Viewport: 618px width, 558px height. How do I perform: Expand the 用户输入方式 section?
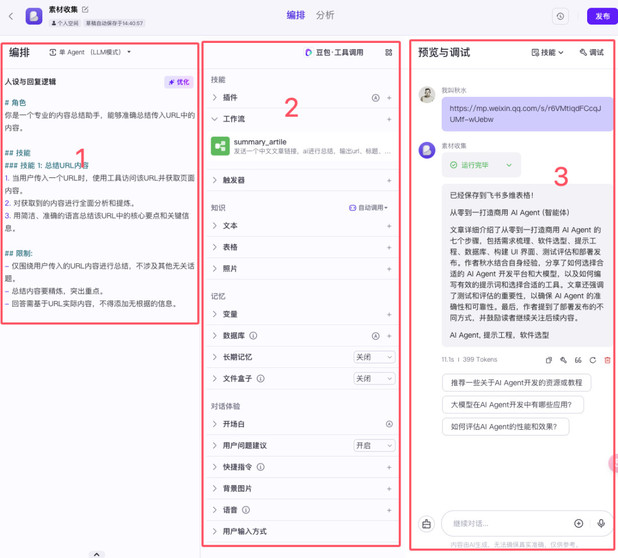pyautogui.click(x=214, y=531)
